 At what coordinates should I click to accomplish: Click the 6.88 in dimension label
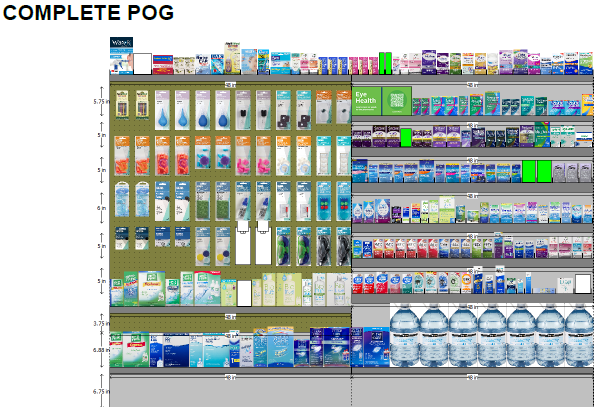point(101,350)
